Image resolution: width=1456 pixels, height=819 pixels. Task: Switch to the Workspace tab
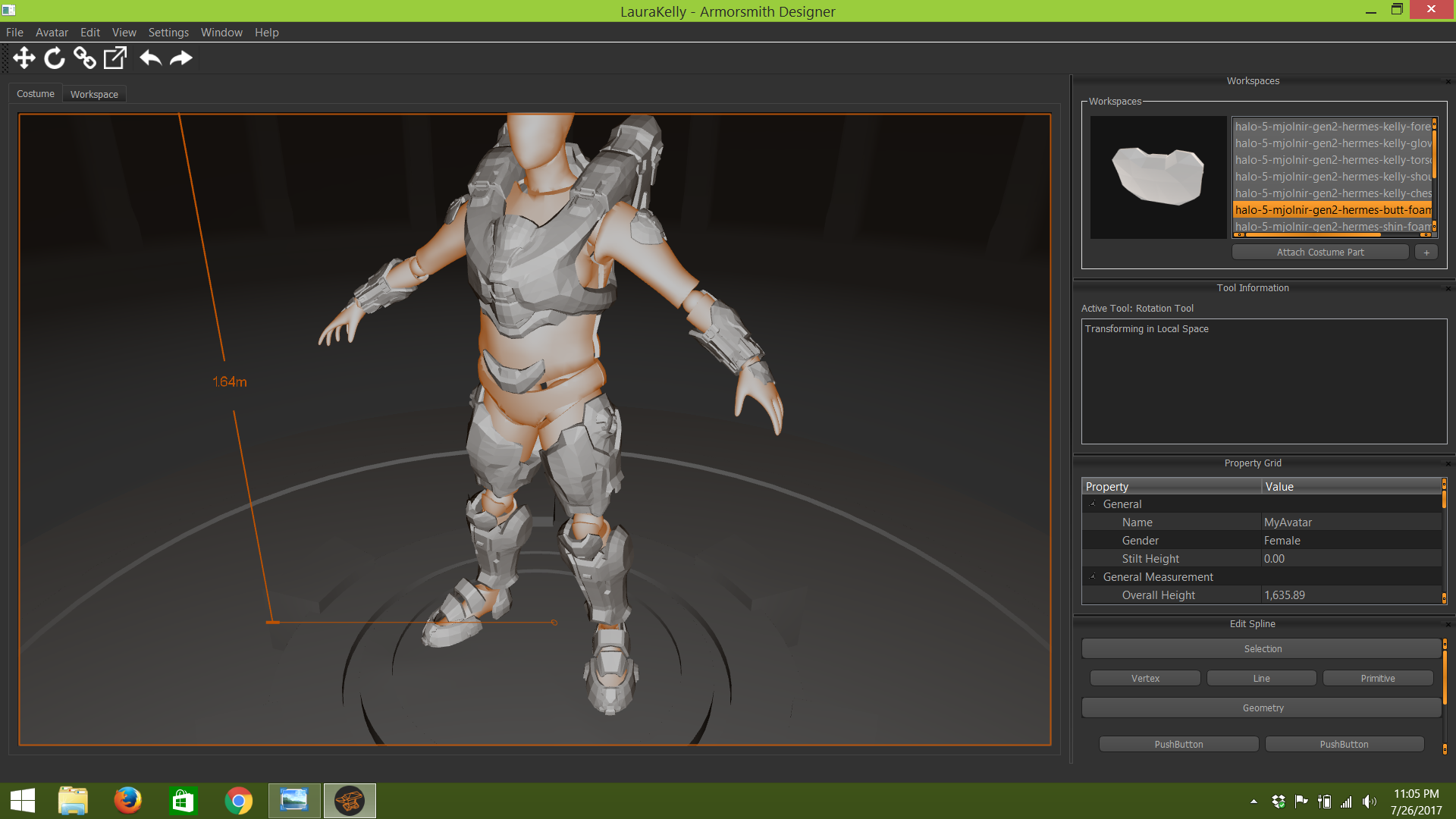coord(94,95)
